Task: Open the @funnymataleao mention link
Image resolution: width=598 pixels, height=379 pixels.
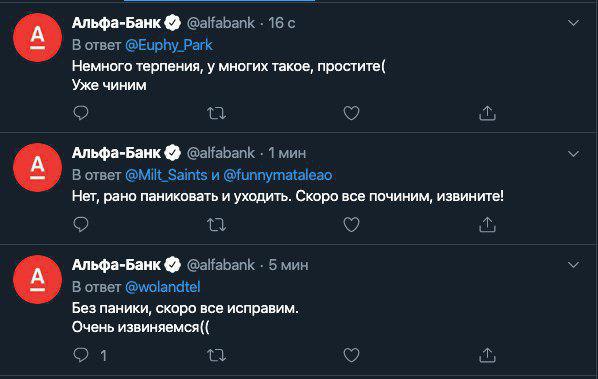Action: [278, 175]
